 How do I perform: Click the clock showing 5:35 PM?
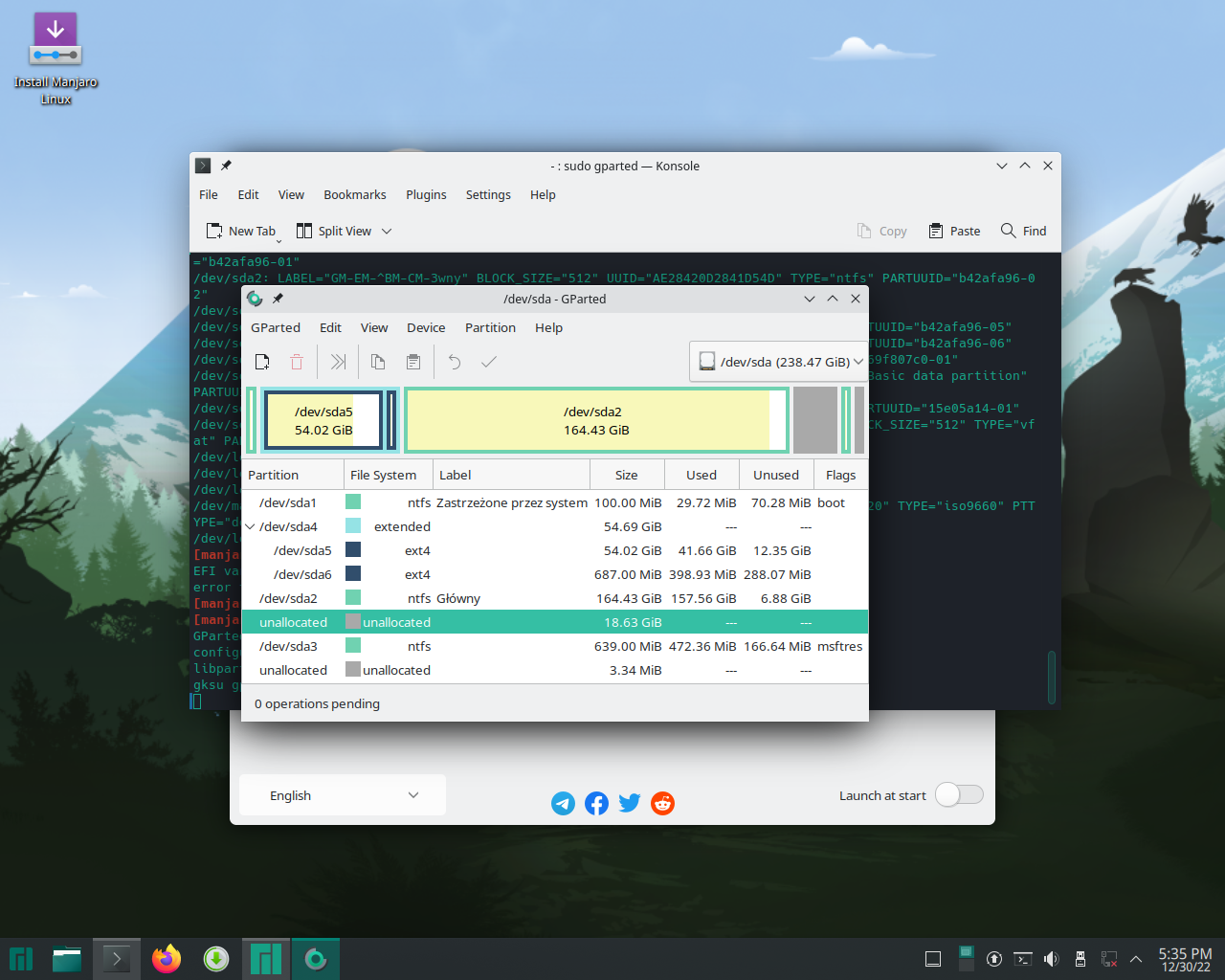pyautogui.click(x=1186, y=959)
